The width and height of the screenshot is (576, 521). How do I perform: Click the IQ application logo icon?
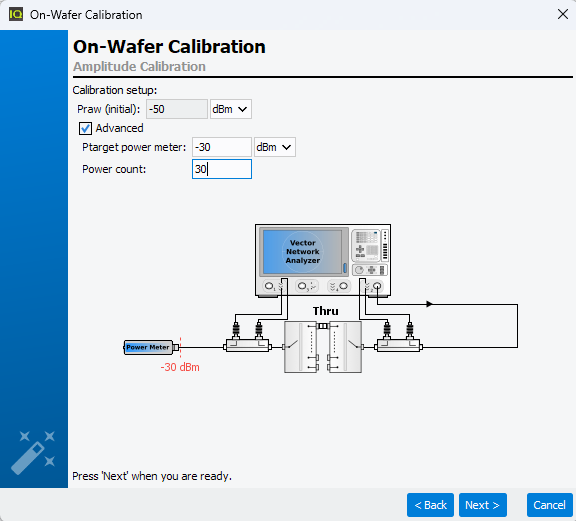[x=16, y=14]
